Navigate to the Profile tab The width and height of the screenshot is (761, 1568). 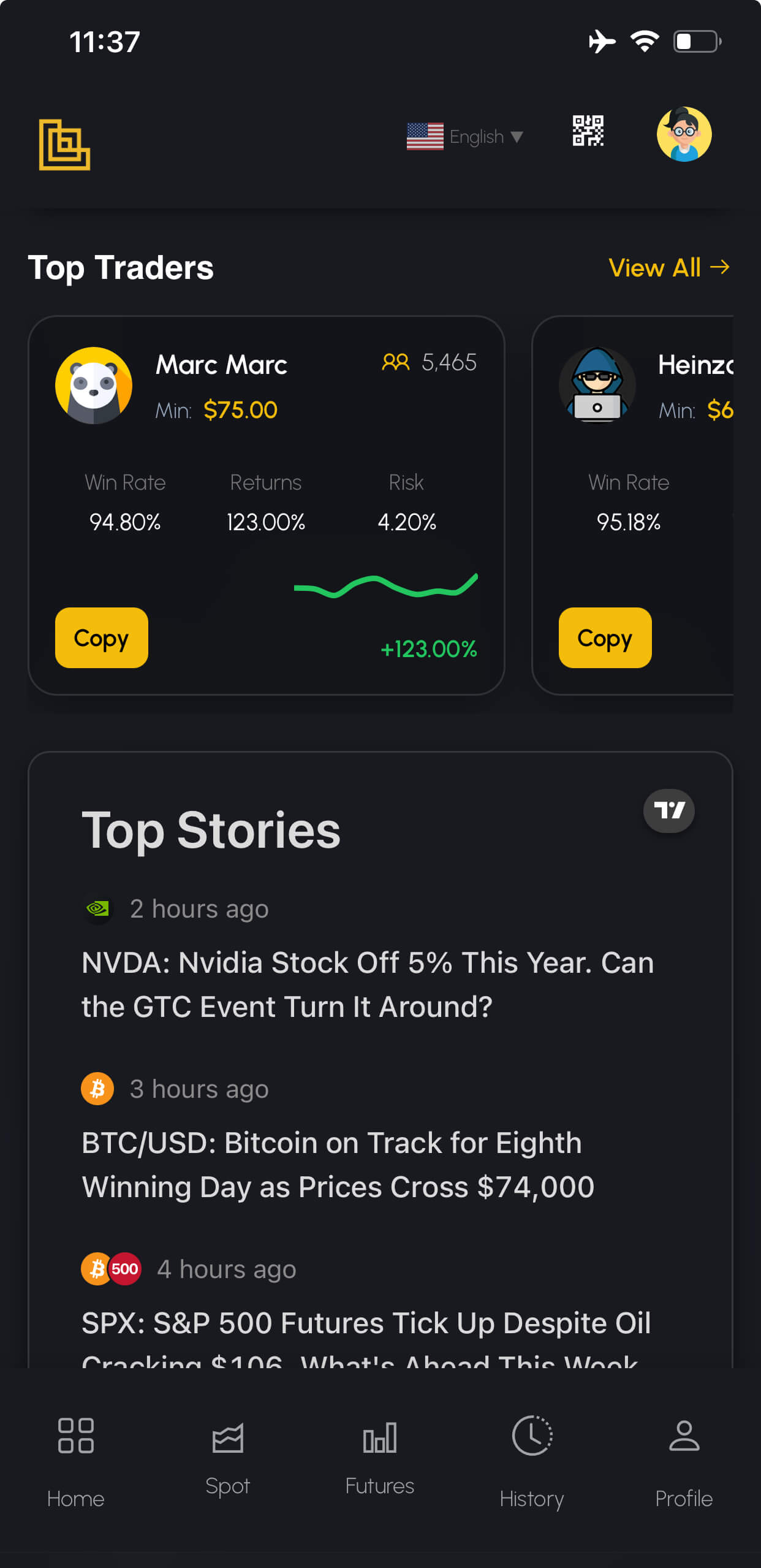click(x=684, y=1460)
